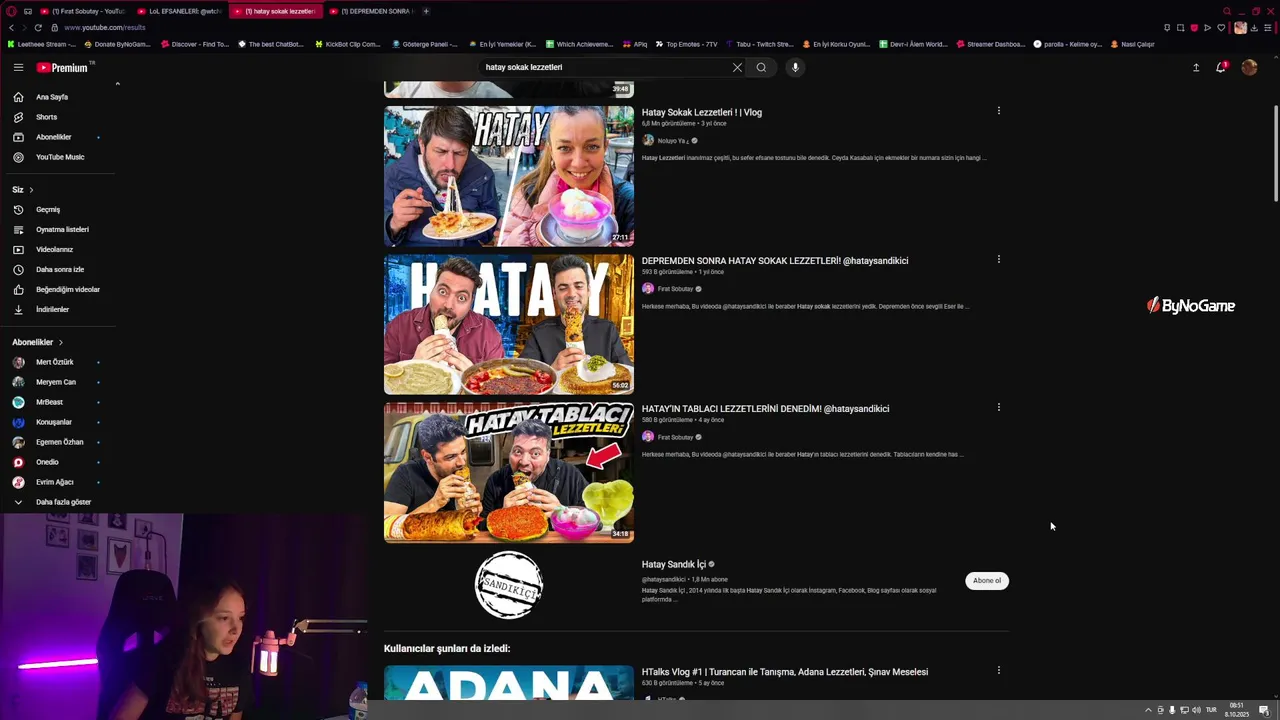Open the create upload icon
Viewport: 1280px width, 720px height.
pyautogui.click(x=1196, y=67)
